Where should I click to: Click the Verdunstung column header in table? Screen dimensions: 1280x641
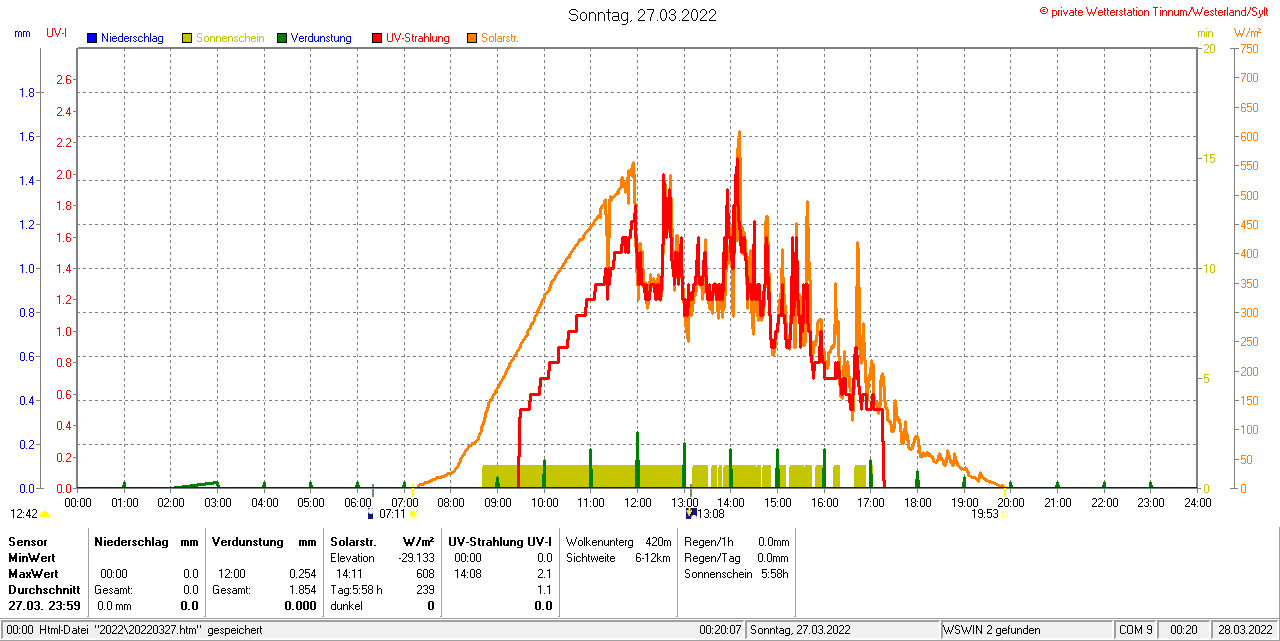pyautogui.click(x=246, y=541)
